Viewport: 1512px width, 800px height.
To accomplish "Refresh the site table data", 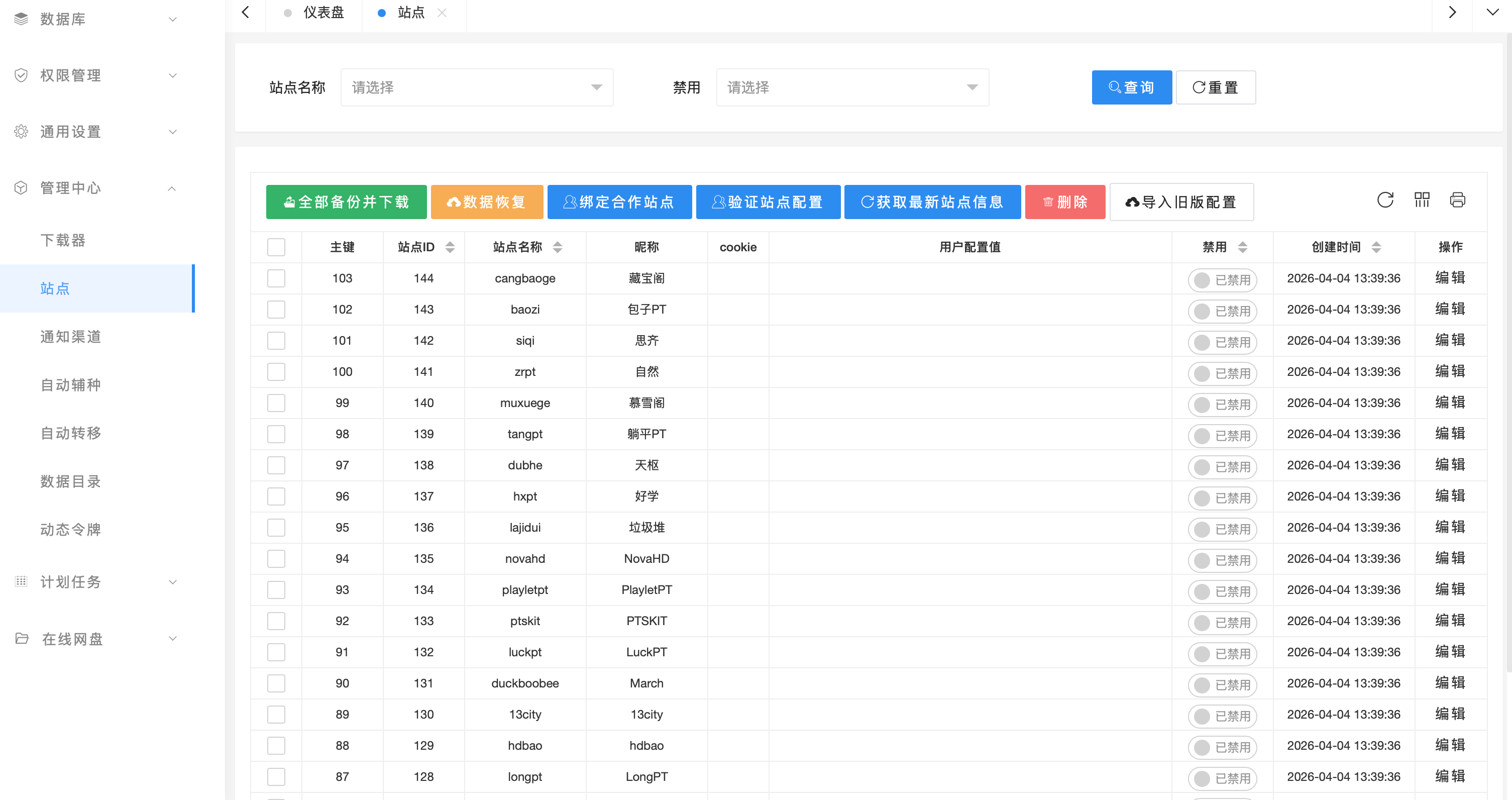I will (1386, 201).
